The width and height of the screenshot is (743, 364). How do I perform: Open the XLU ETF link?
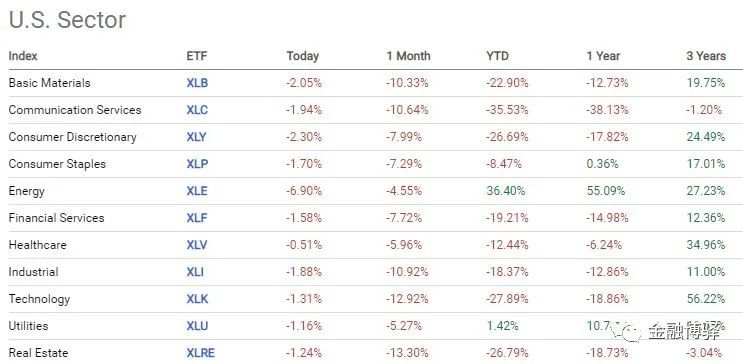(x=197, y=326)
